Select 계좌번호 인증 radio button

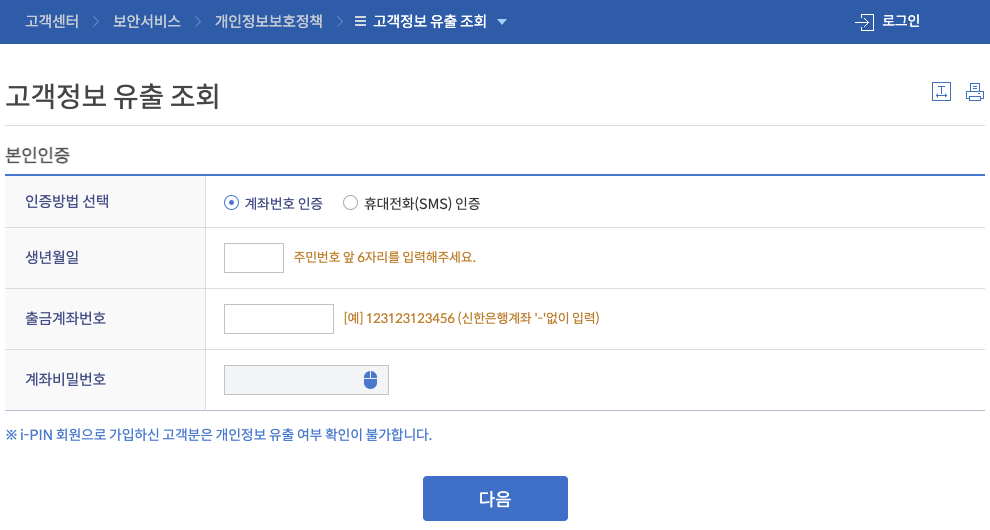tap(231, 203)
